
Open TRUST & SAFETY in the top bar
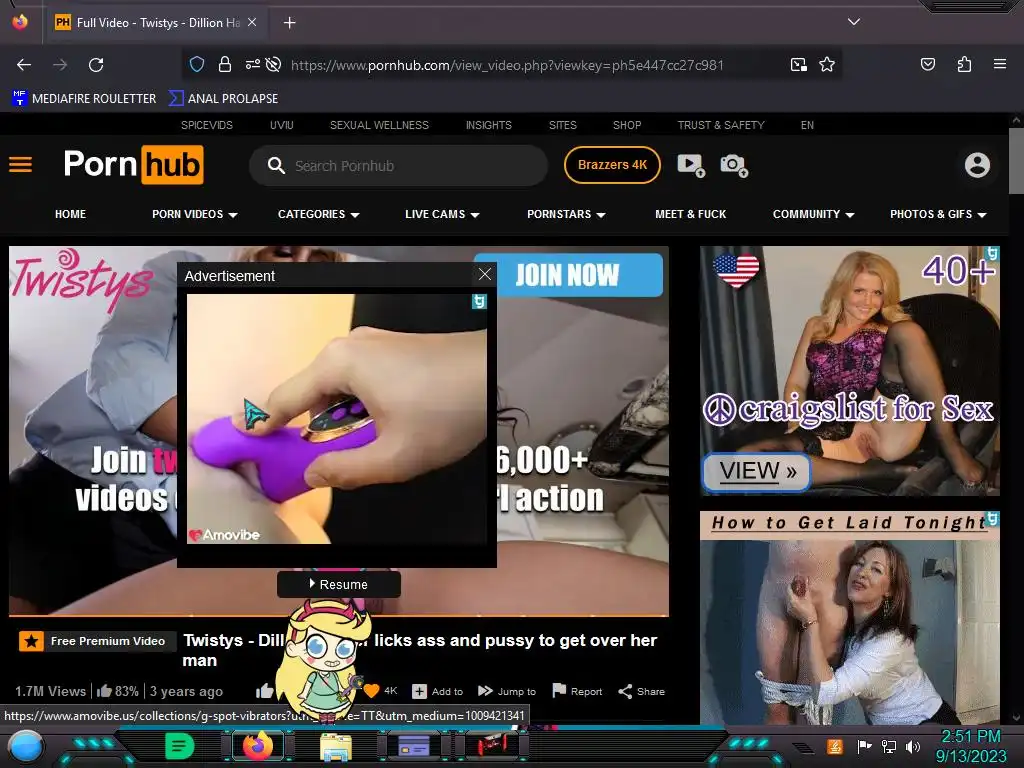[x=720, y=125]
